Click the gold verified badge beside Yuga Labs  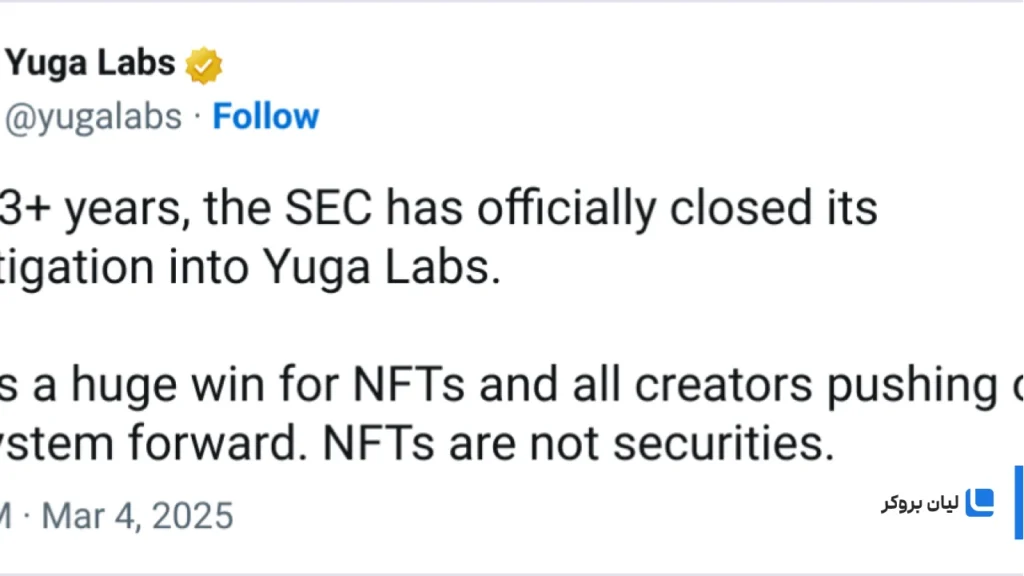click(x=204, y=65)
